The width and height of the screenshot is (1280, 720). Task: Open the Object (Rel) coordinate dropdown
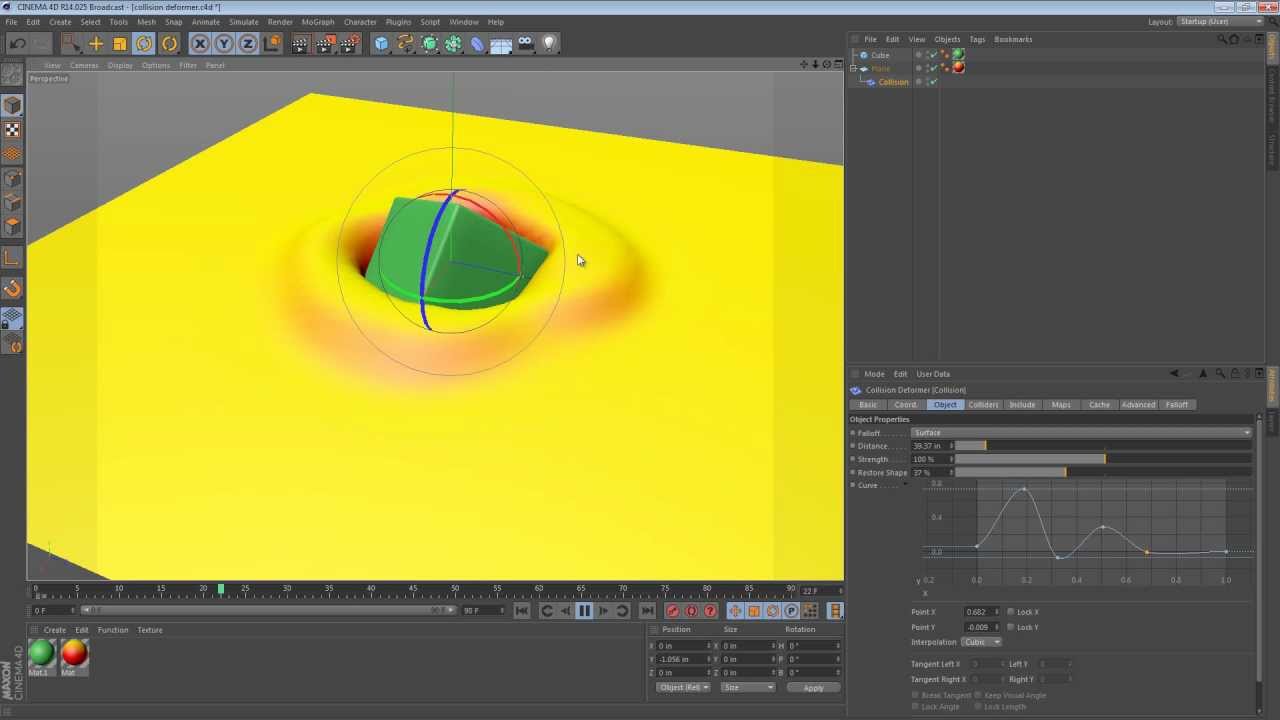684,688
